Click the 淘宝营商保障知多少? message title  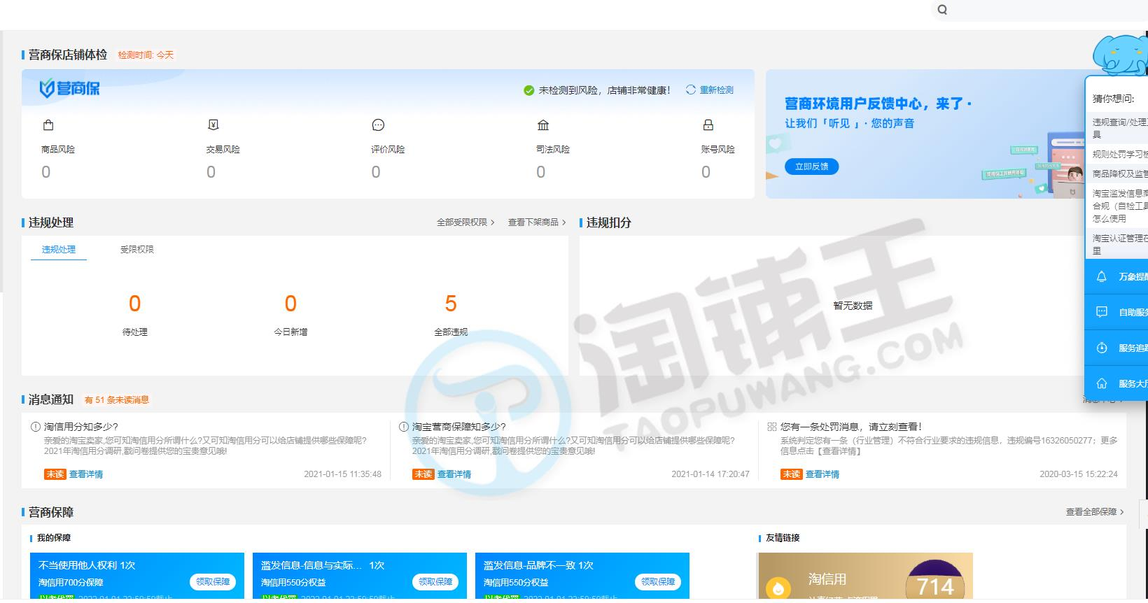[459, 427]
